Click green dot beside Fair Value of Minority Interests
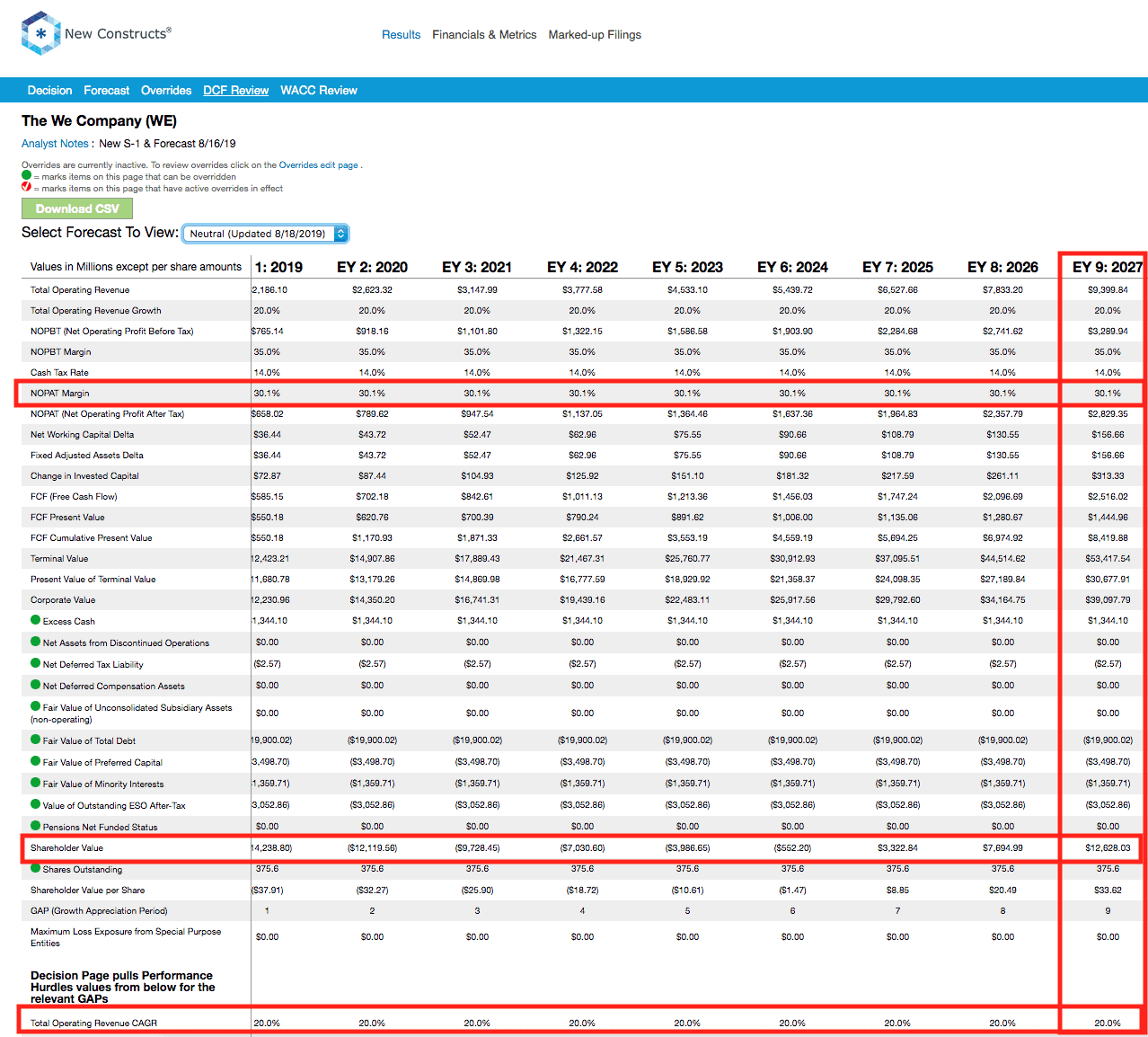The image size is (1148, 1037). click(x=36, y=783)
